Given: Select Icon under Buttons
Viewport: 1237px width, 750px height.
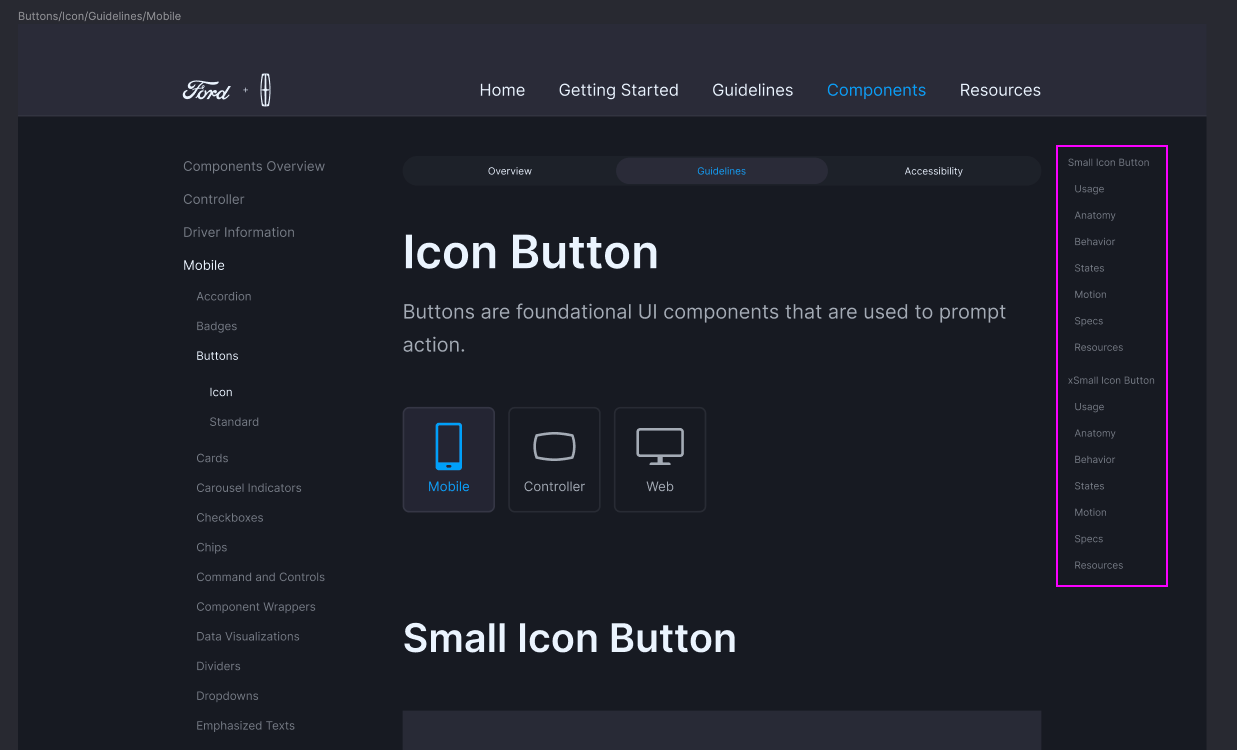Looking at the screenshot, I should point(221,392).
